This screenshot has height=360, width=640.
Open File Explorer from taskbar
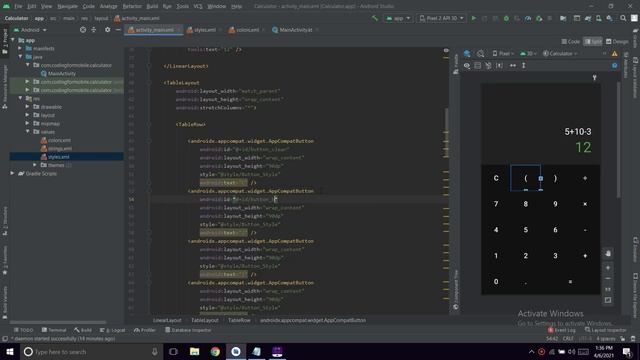(x=194, y=351)
